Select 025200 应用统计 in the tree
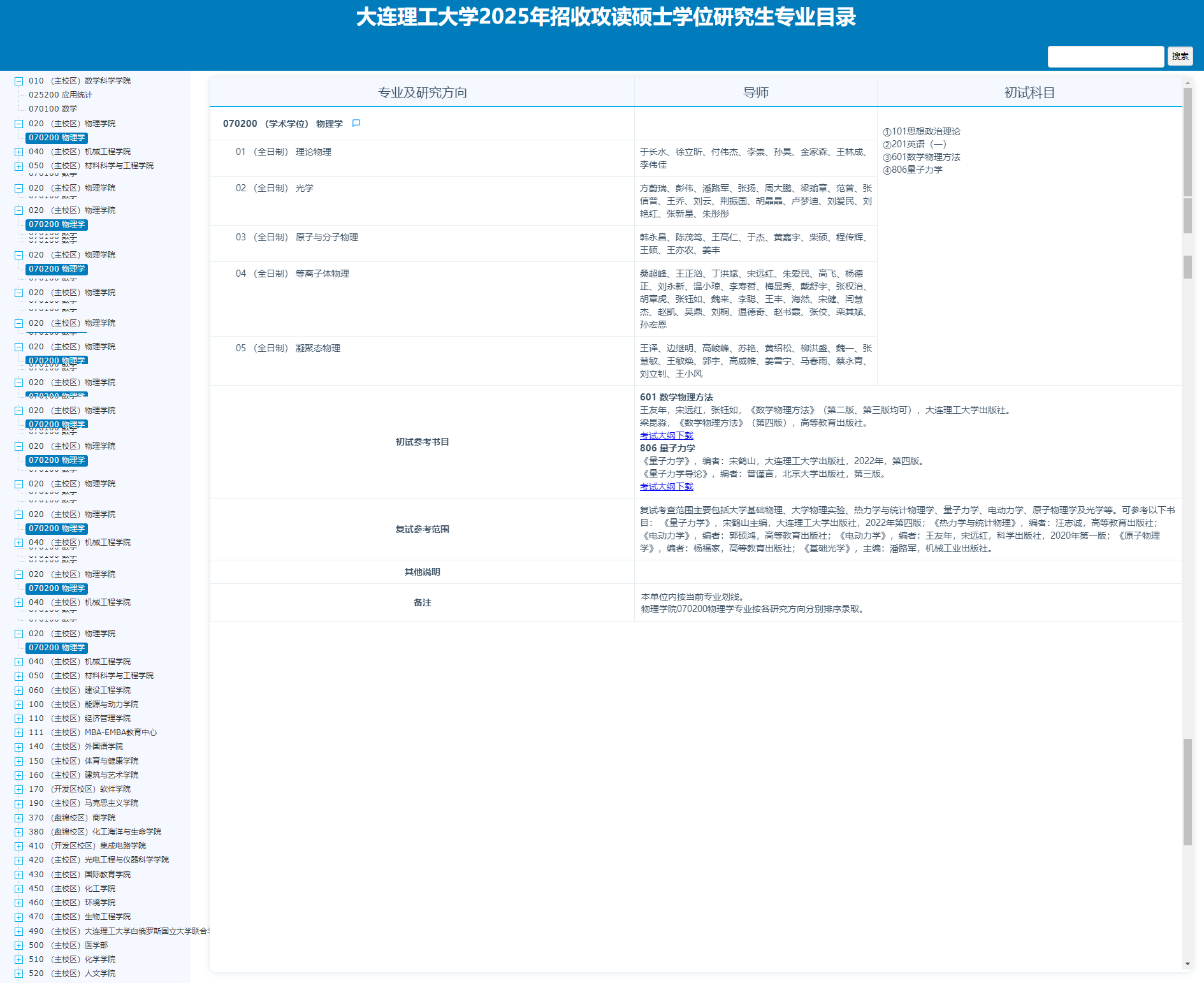1204x983 pixels. [x=60, y=95]
